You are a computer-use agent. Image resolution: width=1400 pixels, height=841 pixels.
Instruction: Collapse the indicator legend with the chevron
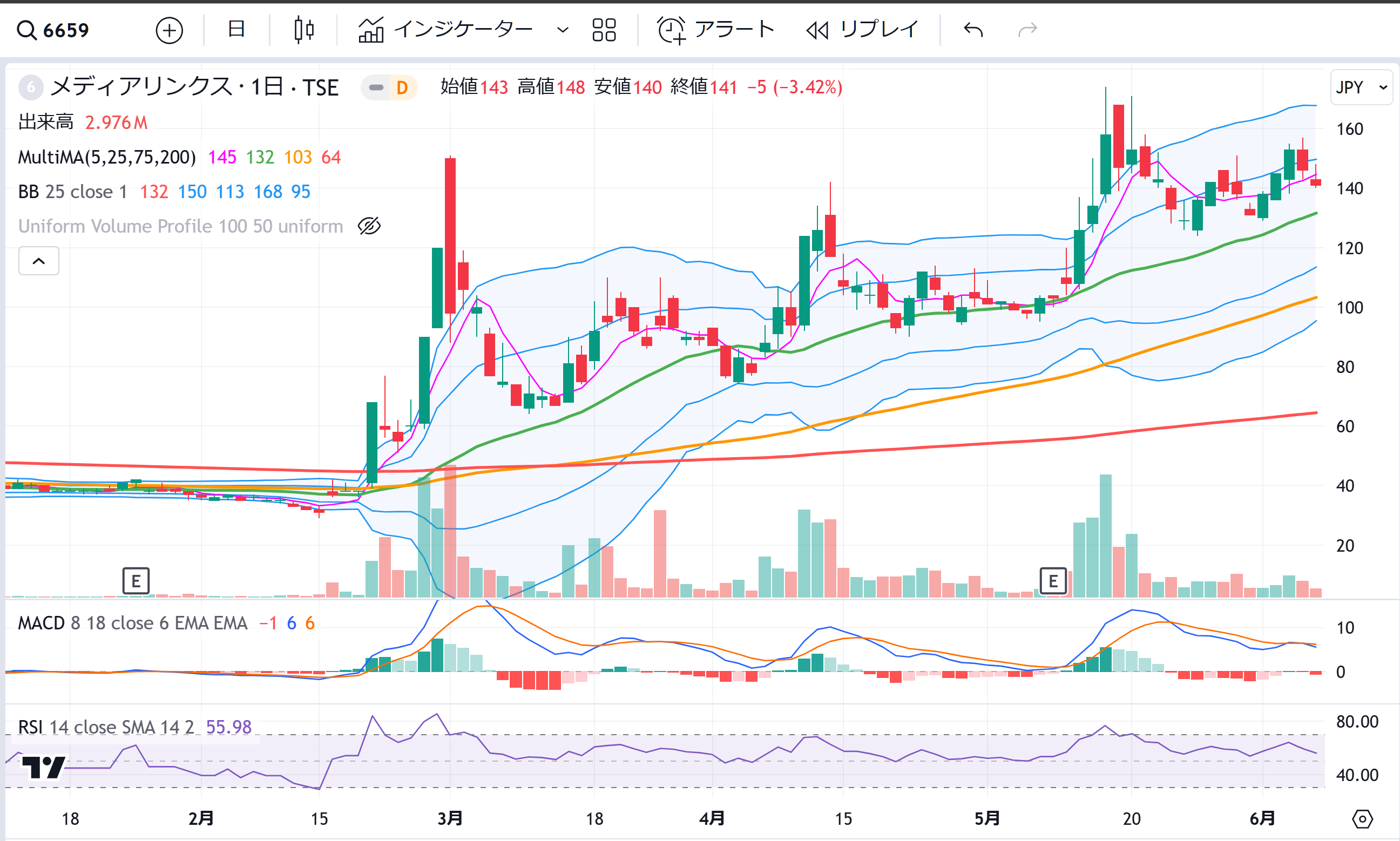(x=38, y=261)
